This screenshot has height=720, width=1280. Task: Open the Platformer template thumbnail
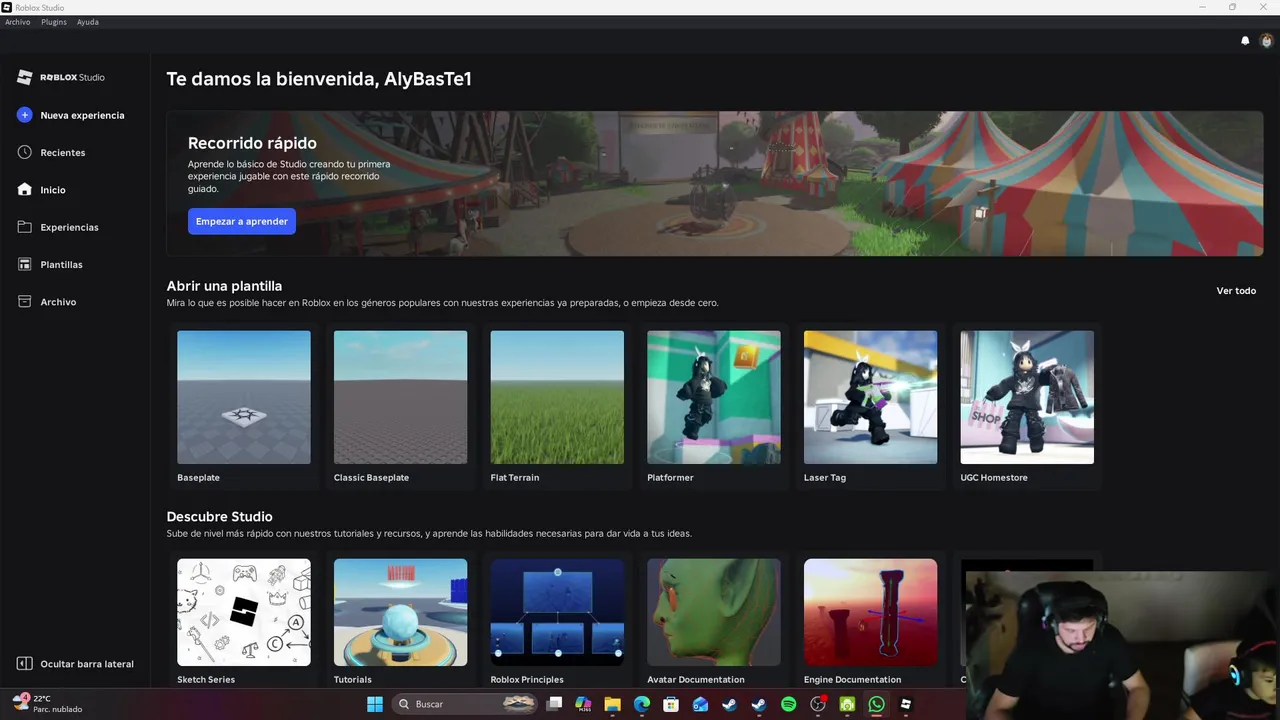click(x=714, y=397)
